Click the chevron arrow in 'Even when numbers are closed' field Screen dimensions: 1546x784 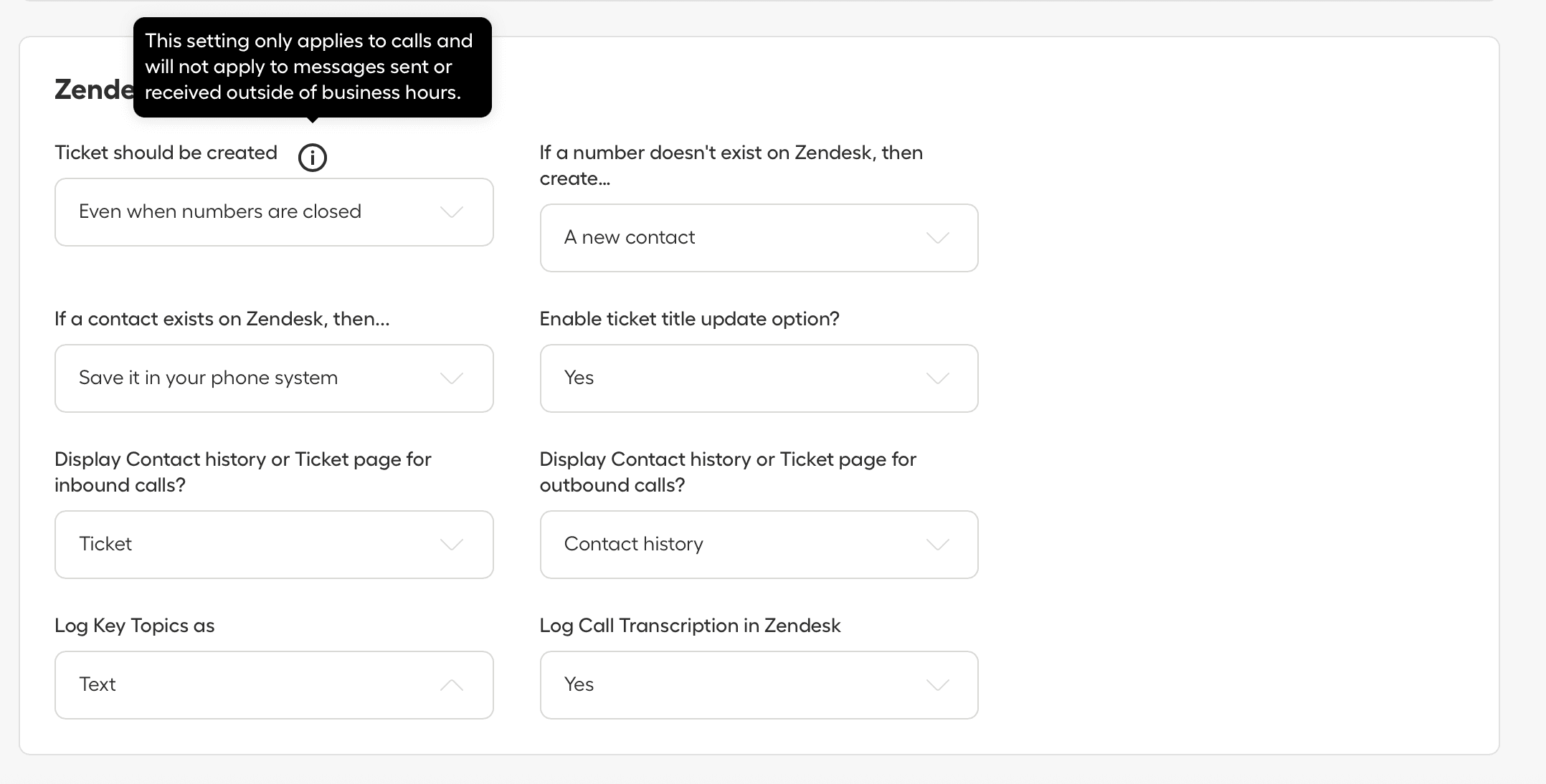[451, 212]
